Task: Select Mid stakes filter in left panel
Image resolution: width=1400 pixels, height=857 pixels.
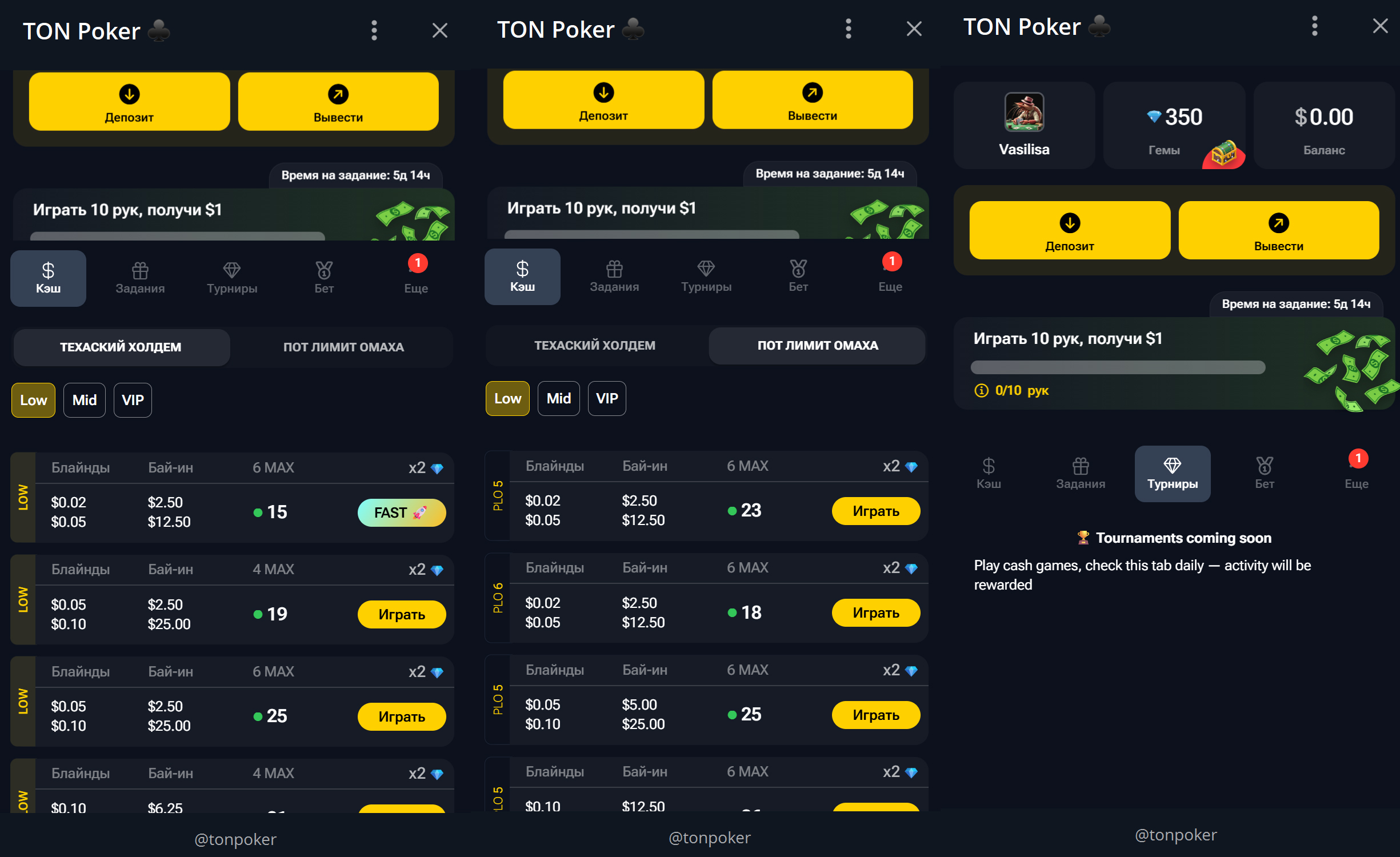Action: [85, 400]
